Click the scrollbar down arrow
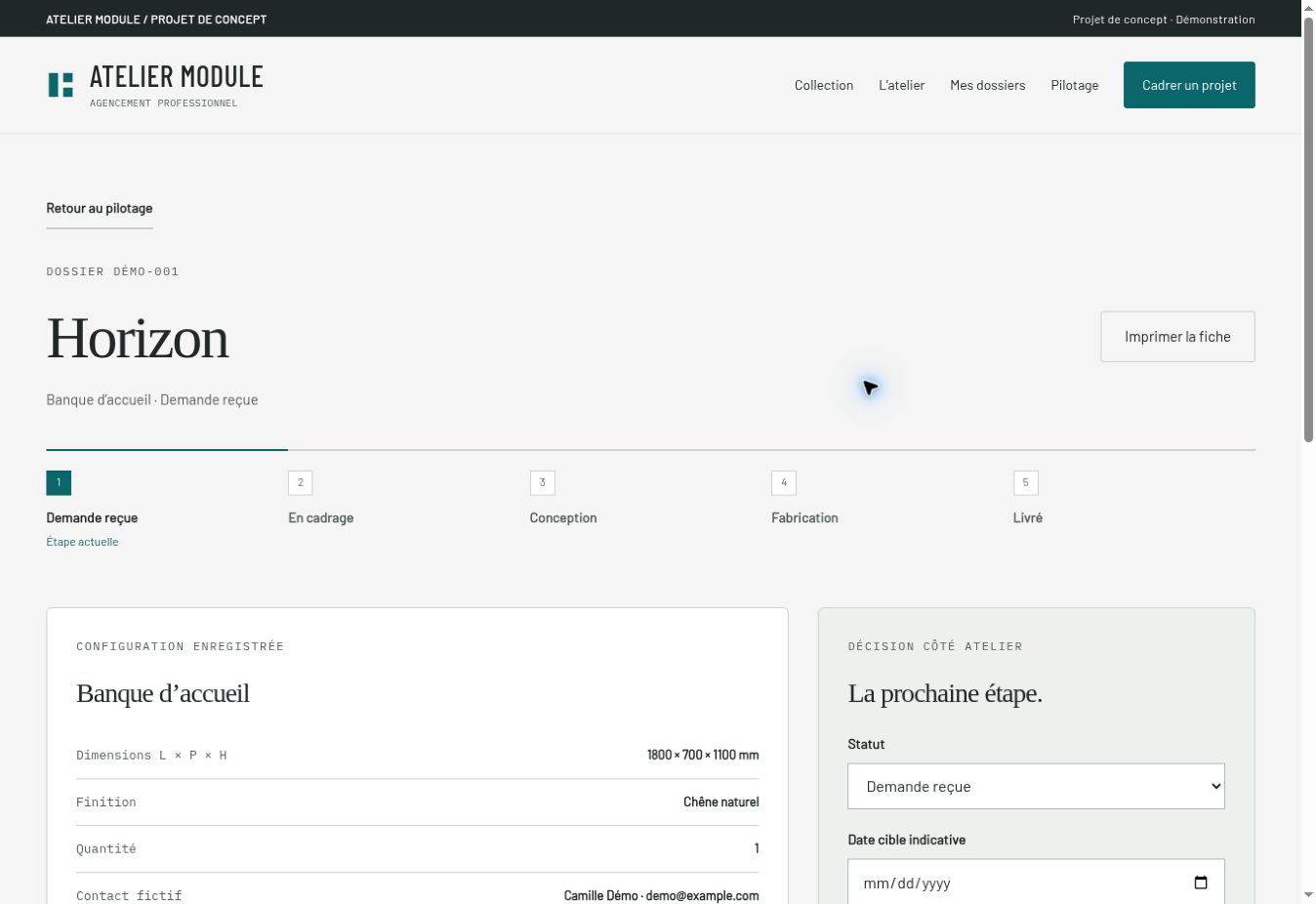 (1308, 894)
